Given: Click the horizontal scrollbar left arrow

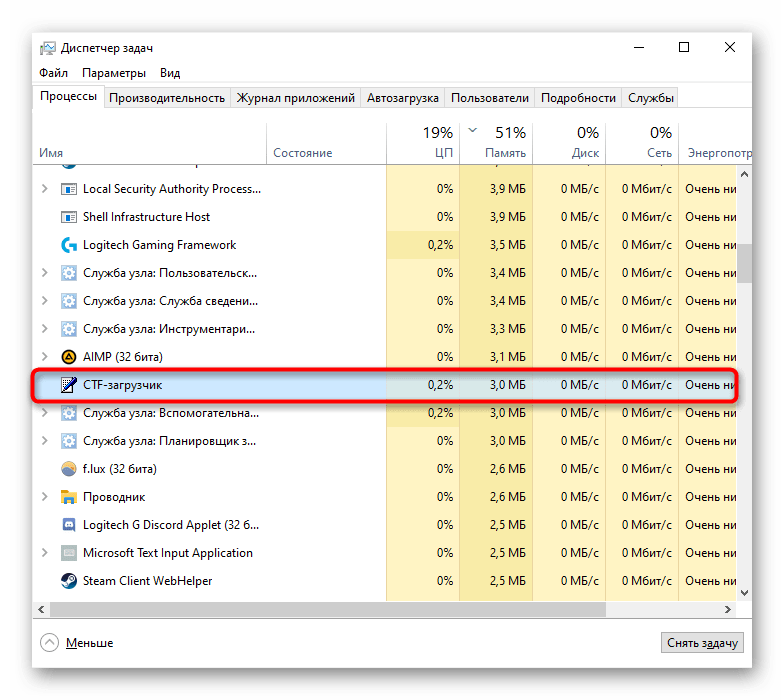Looking at the screenshot, I should (41, 610).
